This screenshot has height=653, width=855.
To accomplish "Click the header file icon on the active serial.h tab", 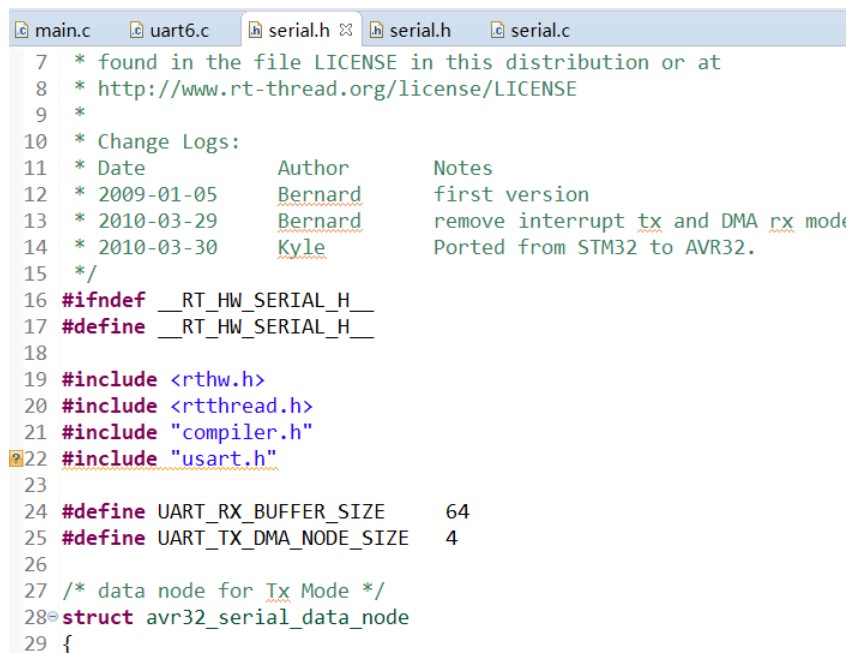I will point(255,30).
